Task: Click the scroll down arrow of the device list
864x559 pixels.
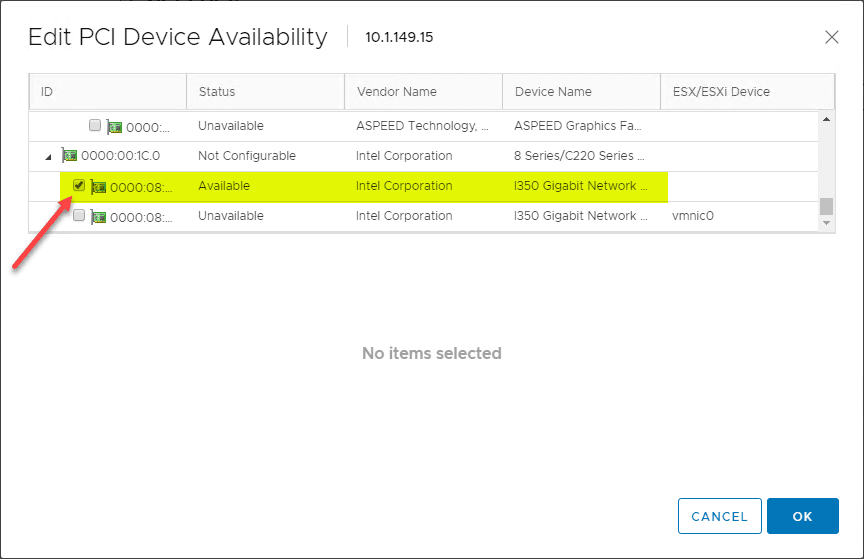Action: click(826, 223)
